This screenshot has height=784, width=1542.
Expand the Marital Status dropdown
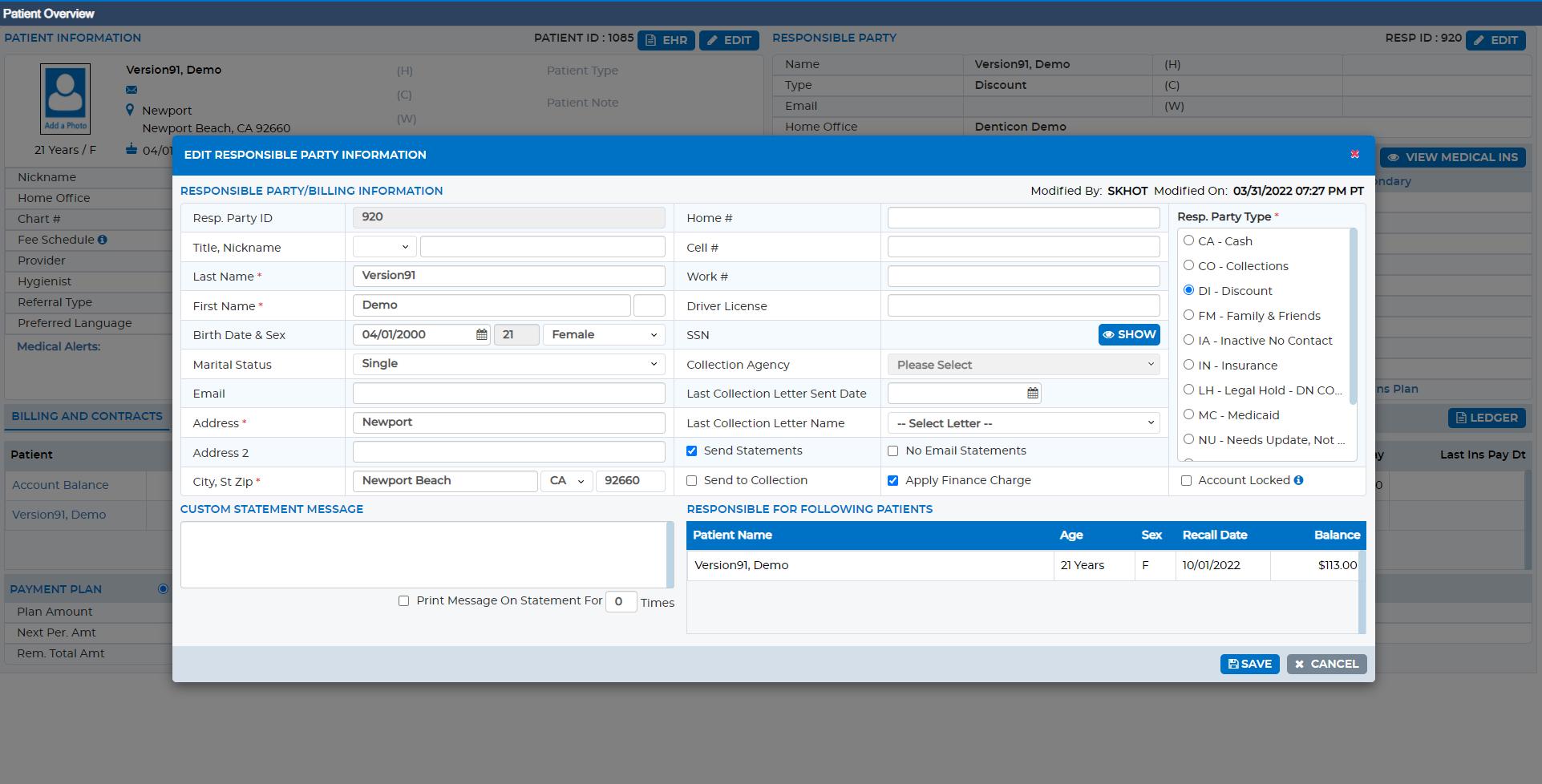coord(509,364)
